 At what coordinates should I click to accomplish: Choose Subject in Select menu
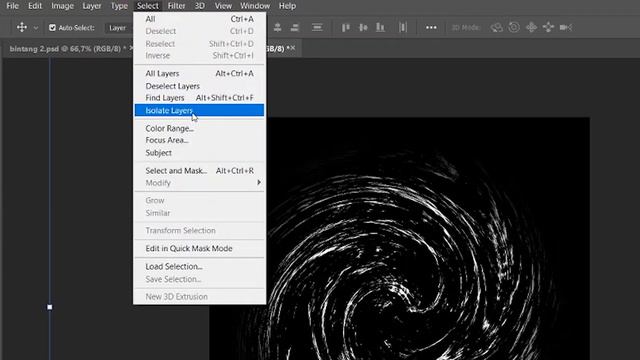coord(199,153)
